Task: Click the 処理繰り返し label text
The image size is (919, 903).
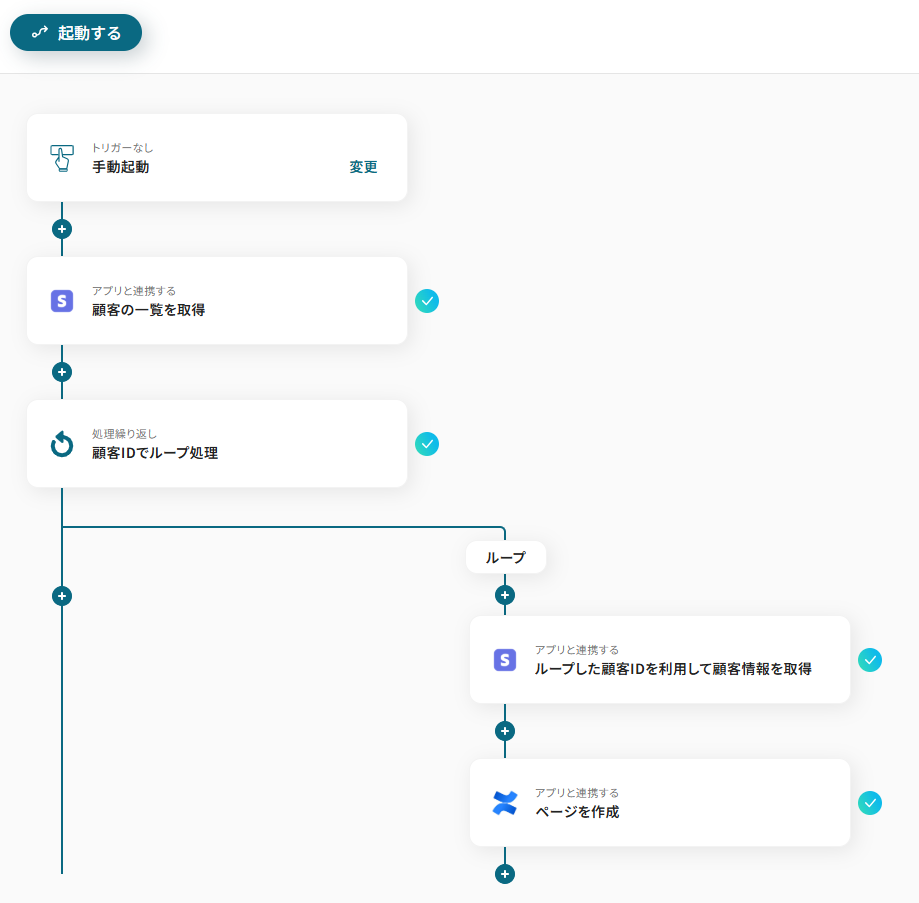Action: 124,434
